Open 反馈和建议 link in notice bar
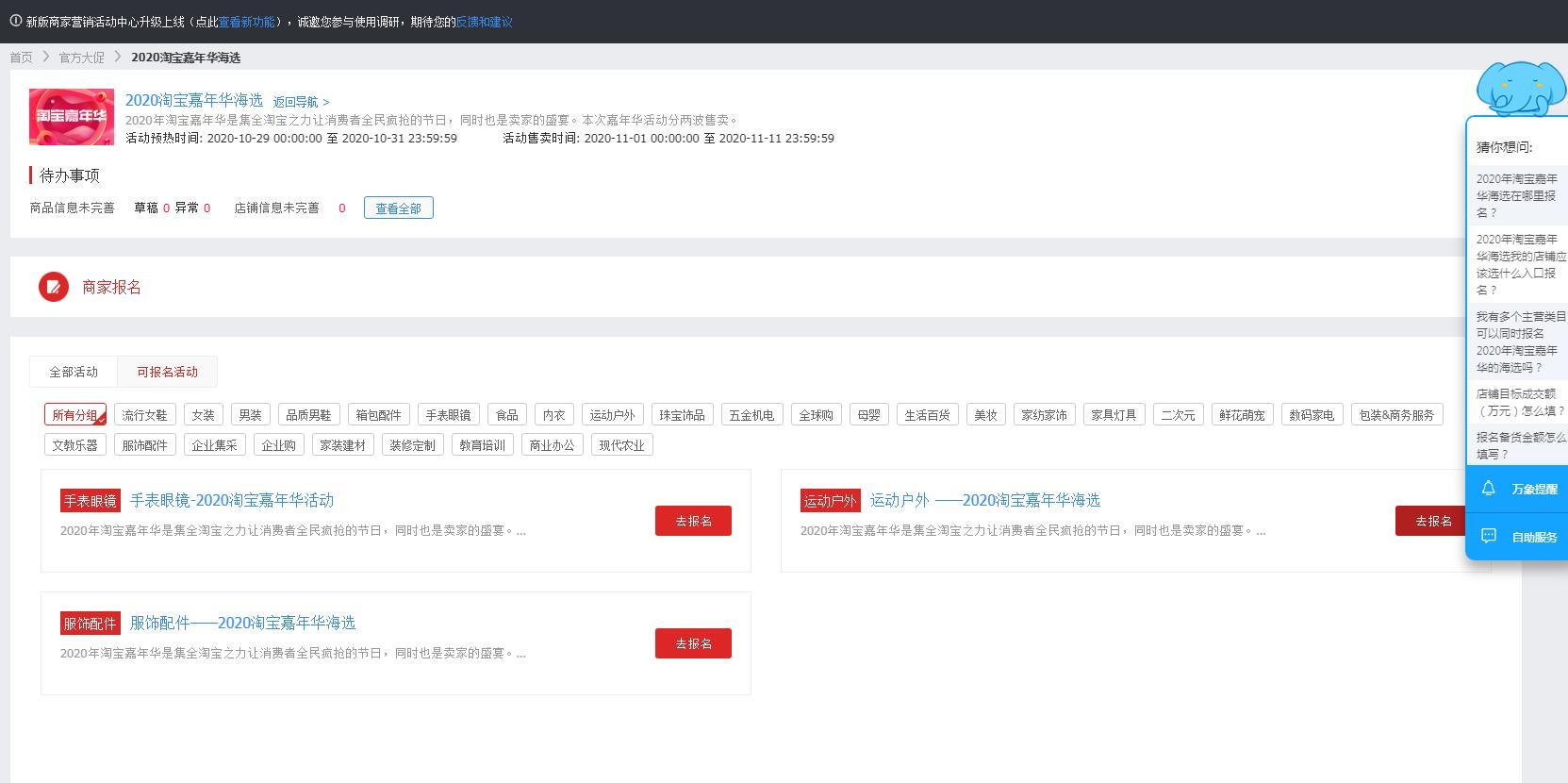The image size is (1568, 783). point(485,22)
